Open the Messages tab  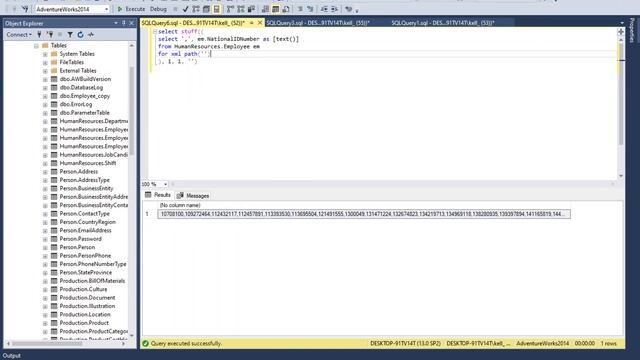(x=193, y=196)
